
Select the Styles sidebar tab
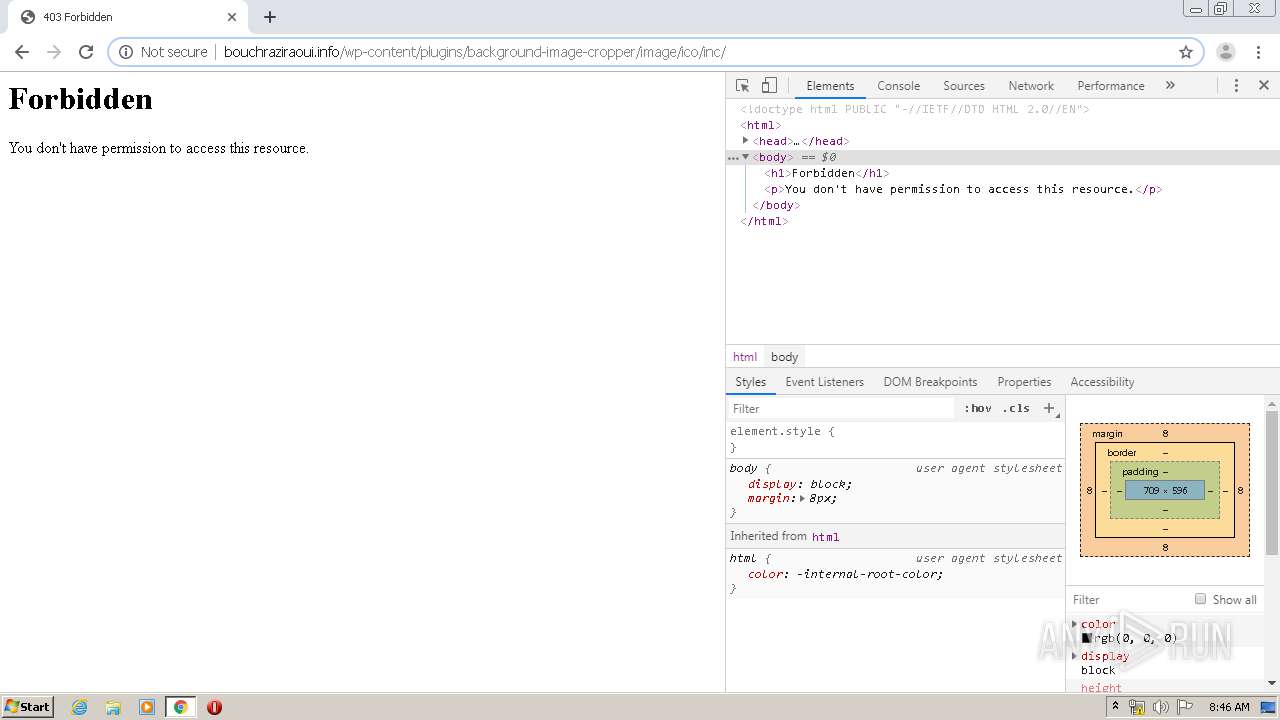(x=750, y=382)
